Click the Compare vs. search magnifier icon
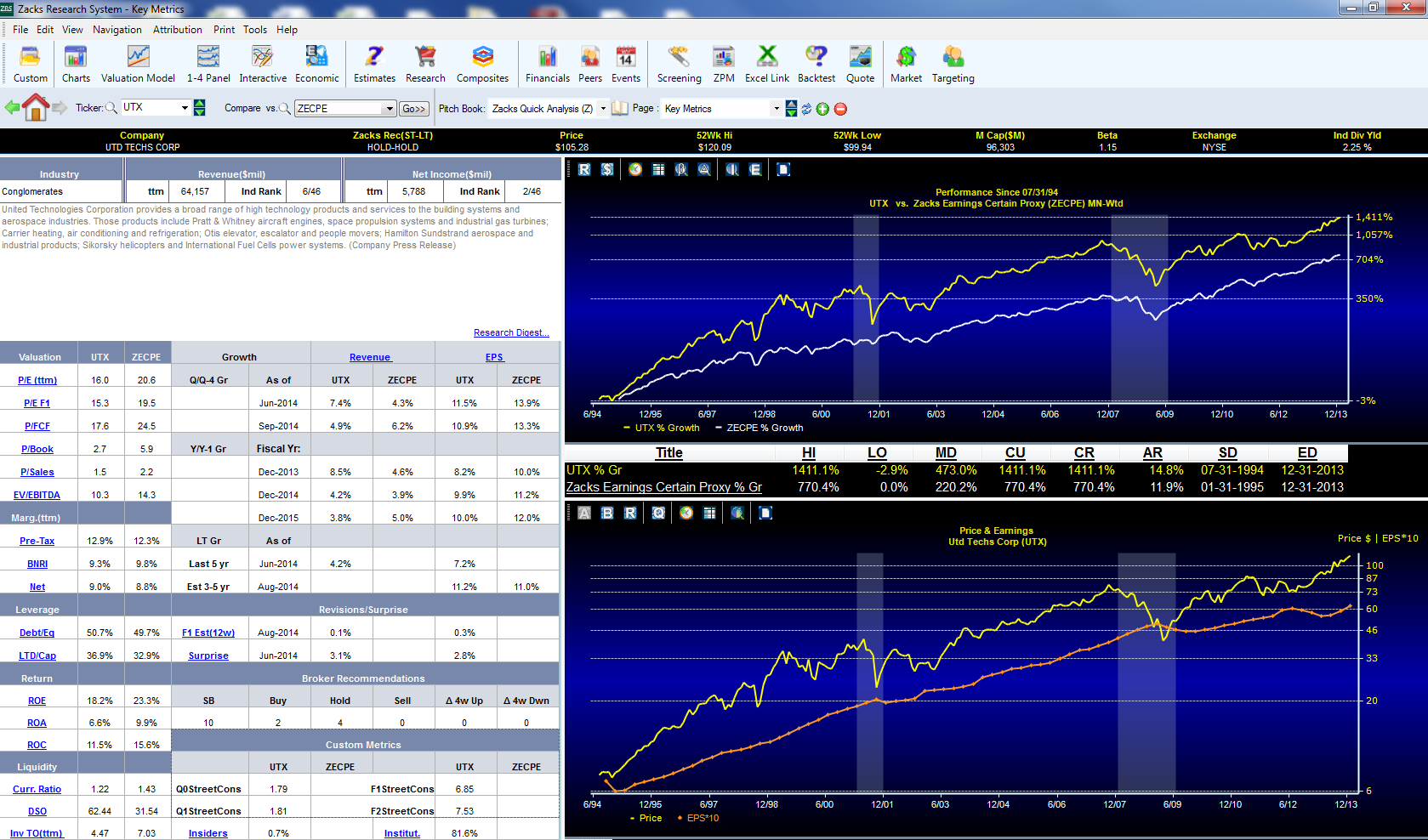 284,108
